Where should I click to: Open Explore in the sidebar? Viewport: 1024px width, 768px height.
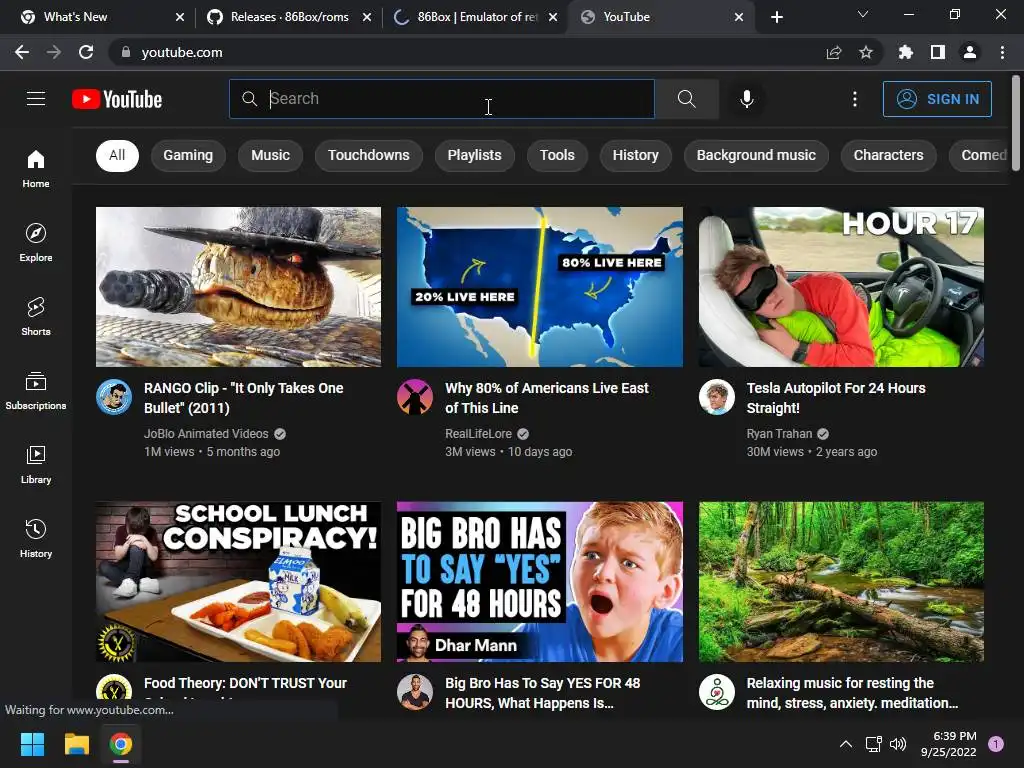coord(36,242)
